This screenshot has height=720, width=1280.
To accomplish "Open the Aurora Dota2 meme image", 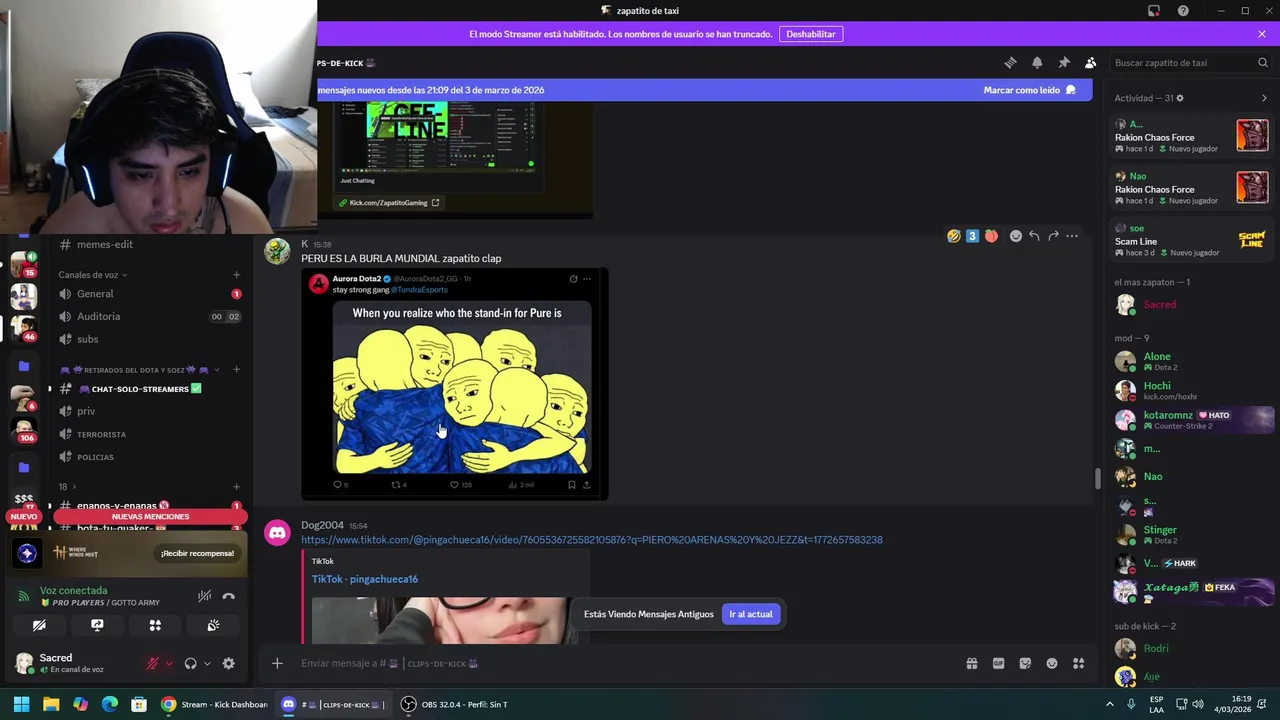I will [455, 384].
